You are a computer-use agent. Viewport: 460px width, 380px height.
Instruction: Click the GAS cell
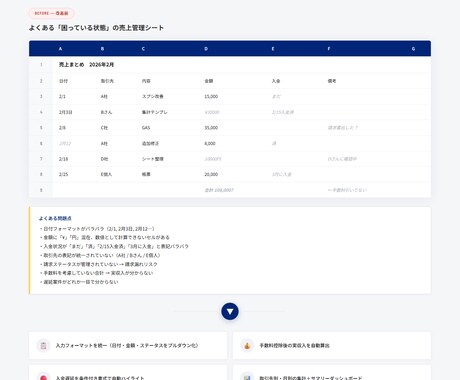tap(146, 128)
